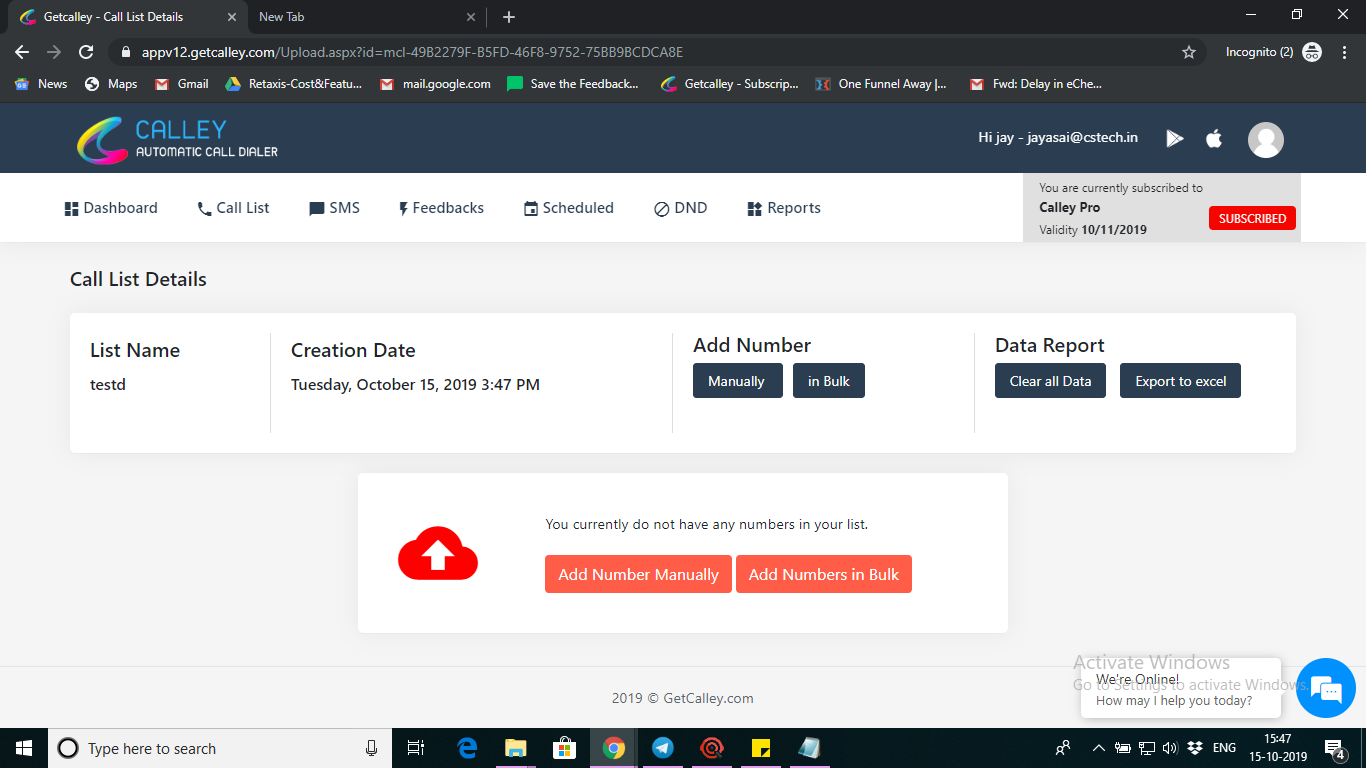Open Microsoft Store from the taskbar
This screenshot has height=768, width=1366.
565,748
